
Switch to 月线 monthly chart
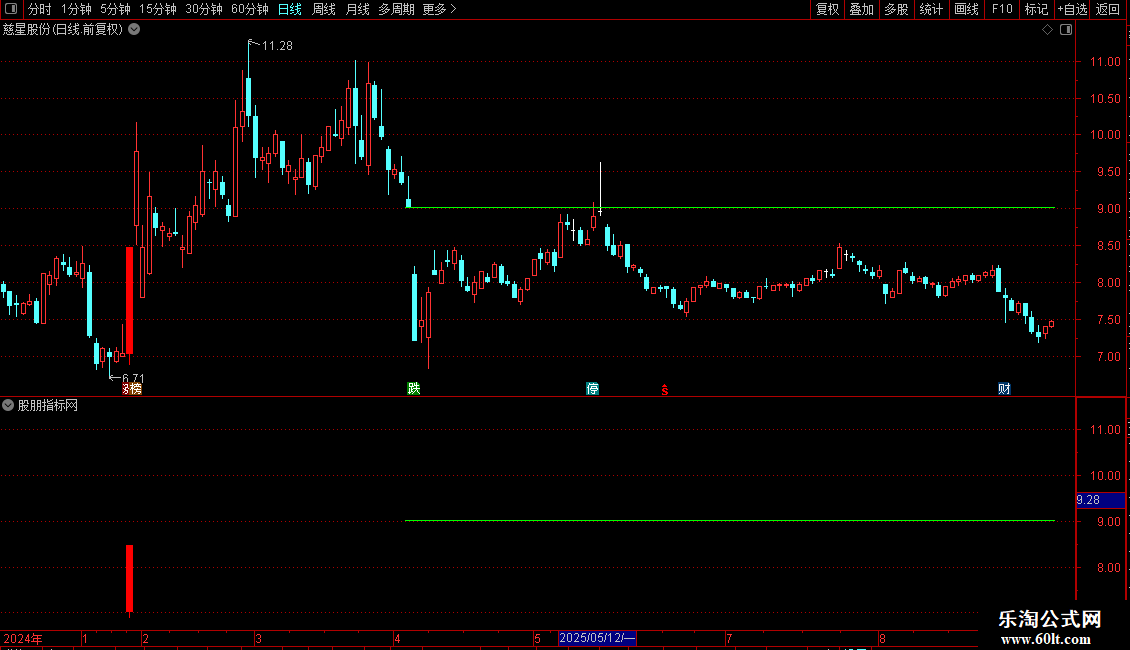coord(357,9)
